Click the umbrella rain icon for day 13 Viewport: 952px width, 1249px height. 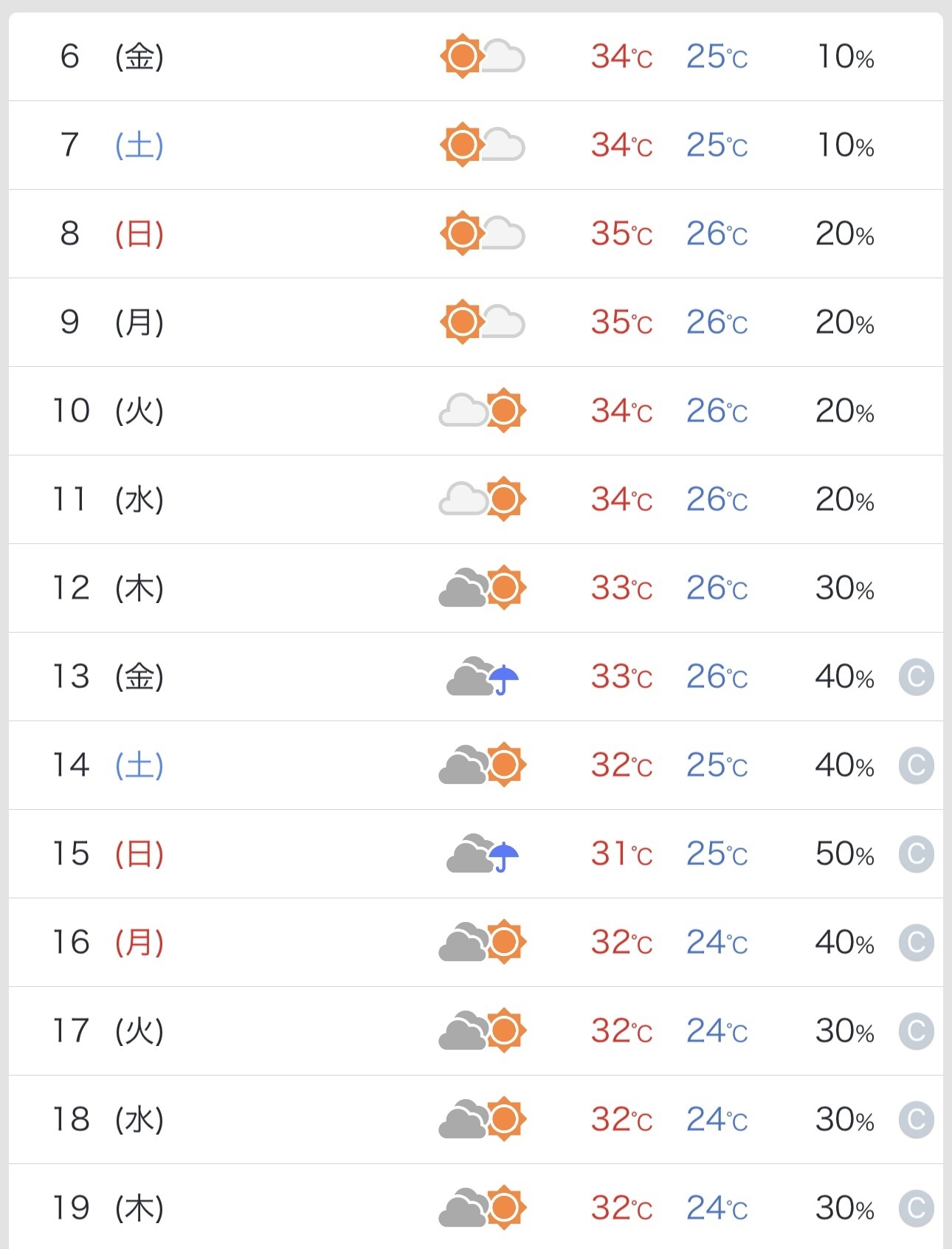(483, 676)
